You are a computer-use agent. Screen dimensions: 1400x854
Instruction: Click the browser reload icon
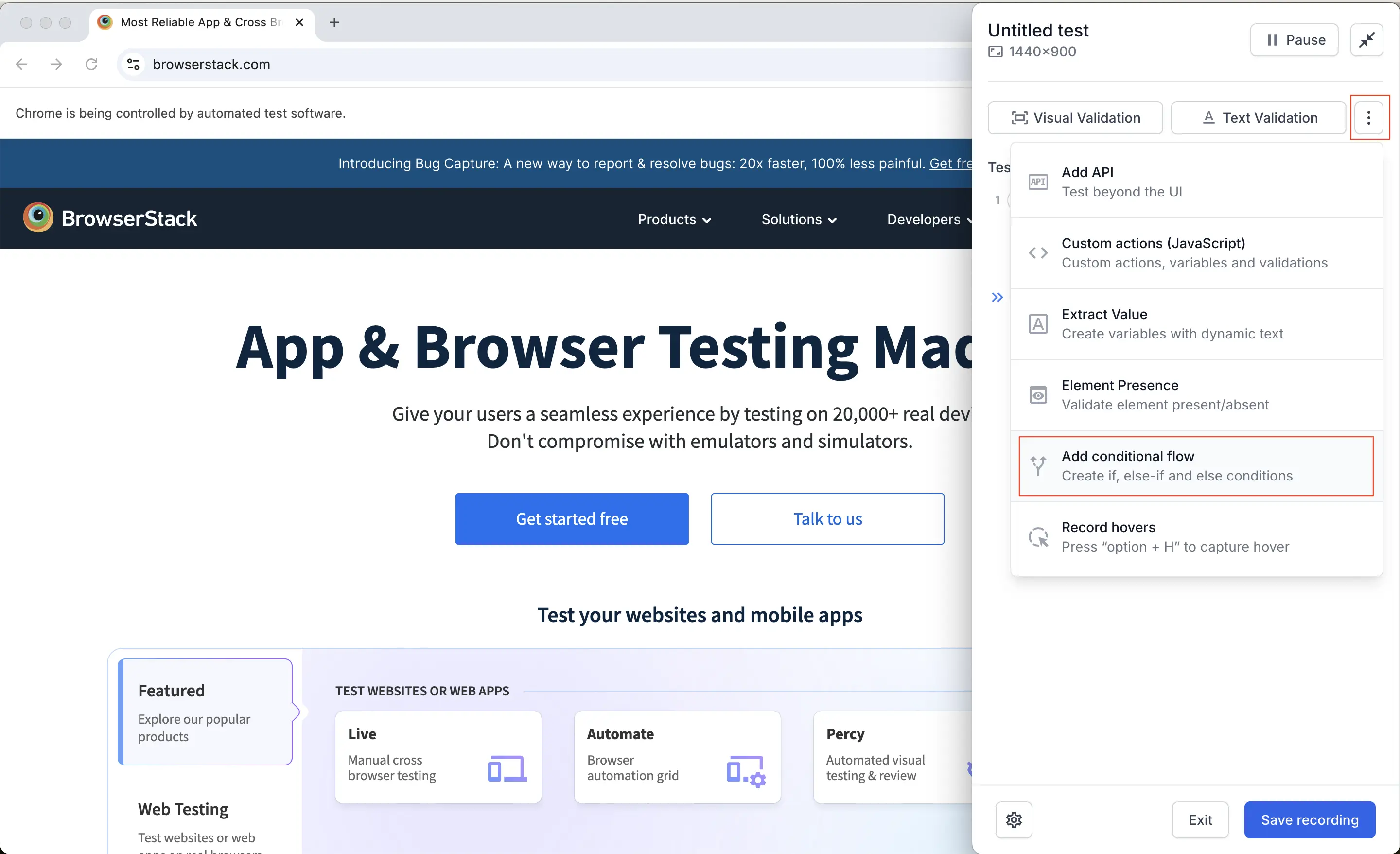click(91, 64)
